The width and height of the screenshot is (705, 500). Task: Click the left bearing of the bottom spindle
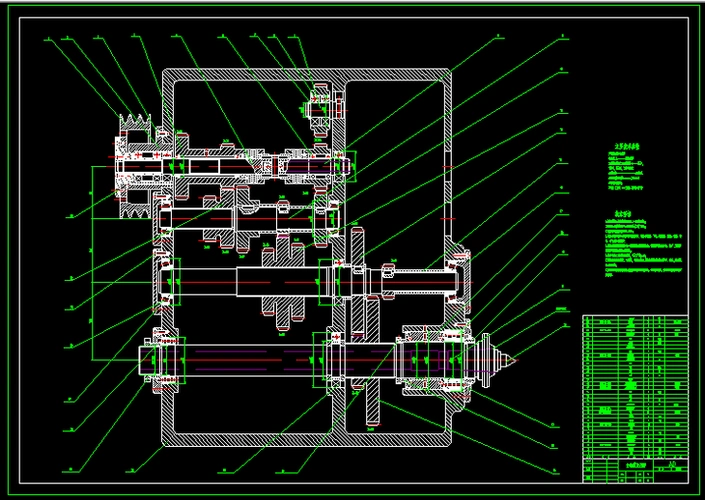[x=166, y=358]
